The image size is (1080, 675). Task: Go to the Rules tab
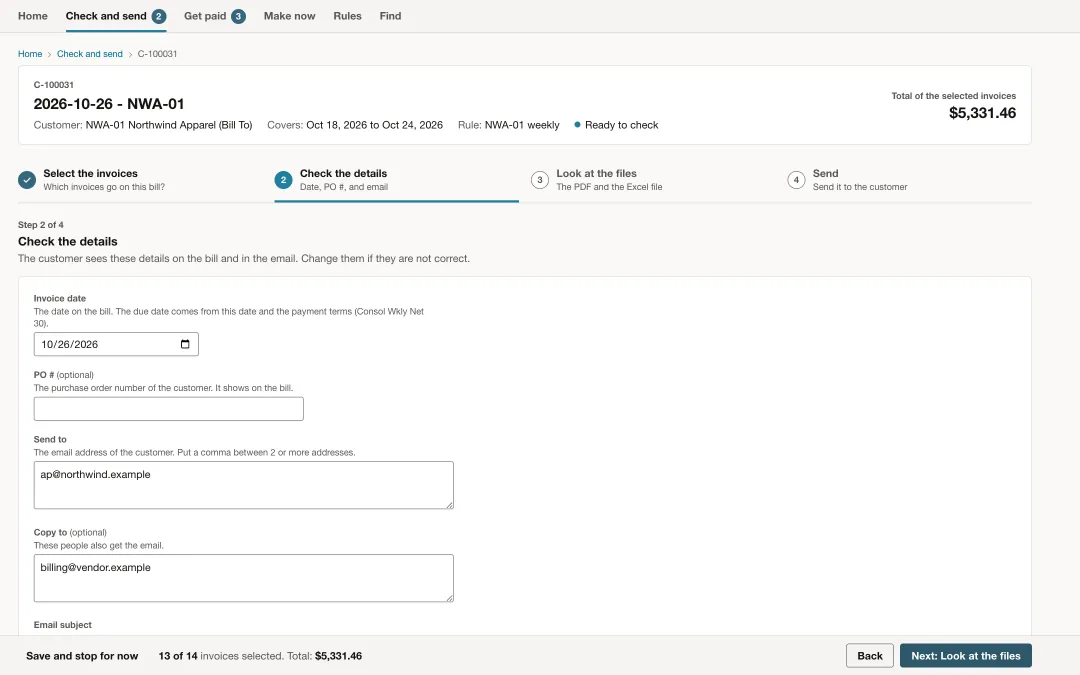[347, 16]
